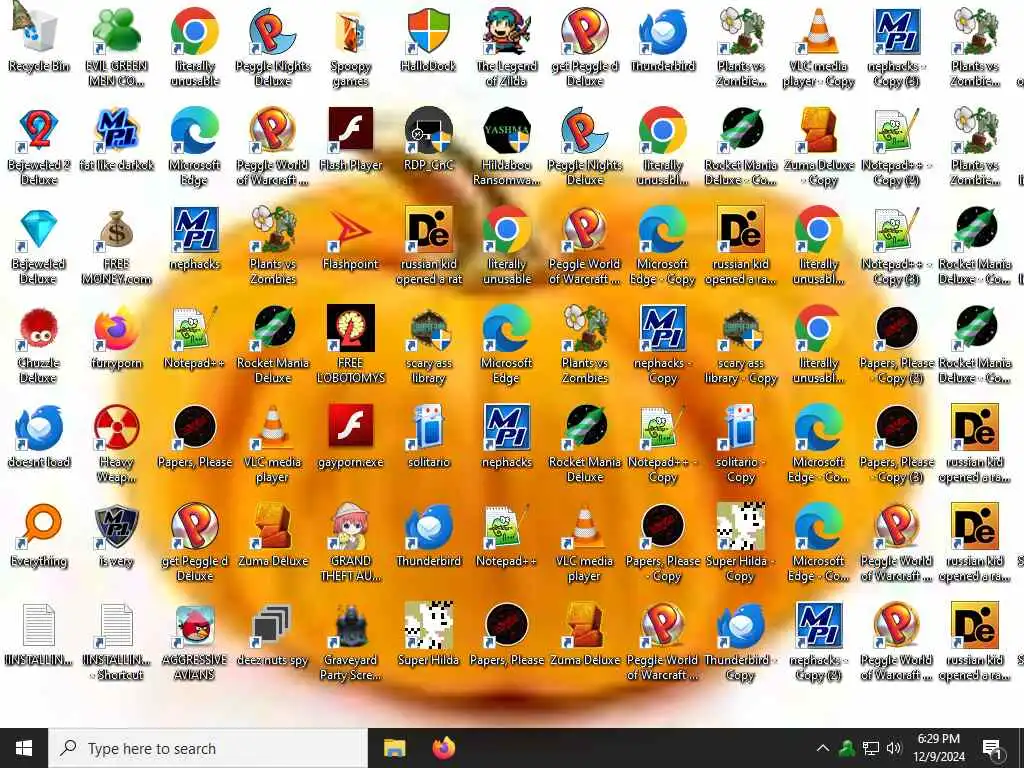Open the volume control in tray
The height and width of the screenshot is (768, 1024).
(894, 748)
